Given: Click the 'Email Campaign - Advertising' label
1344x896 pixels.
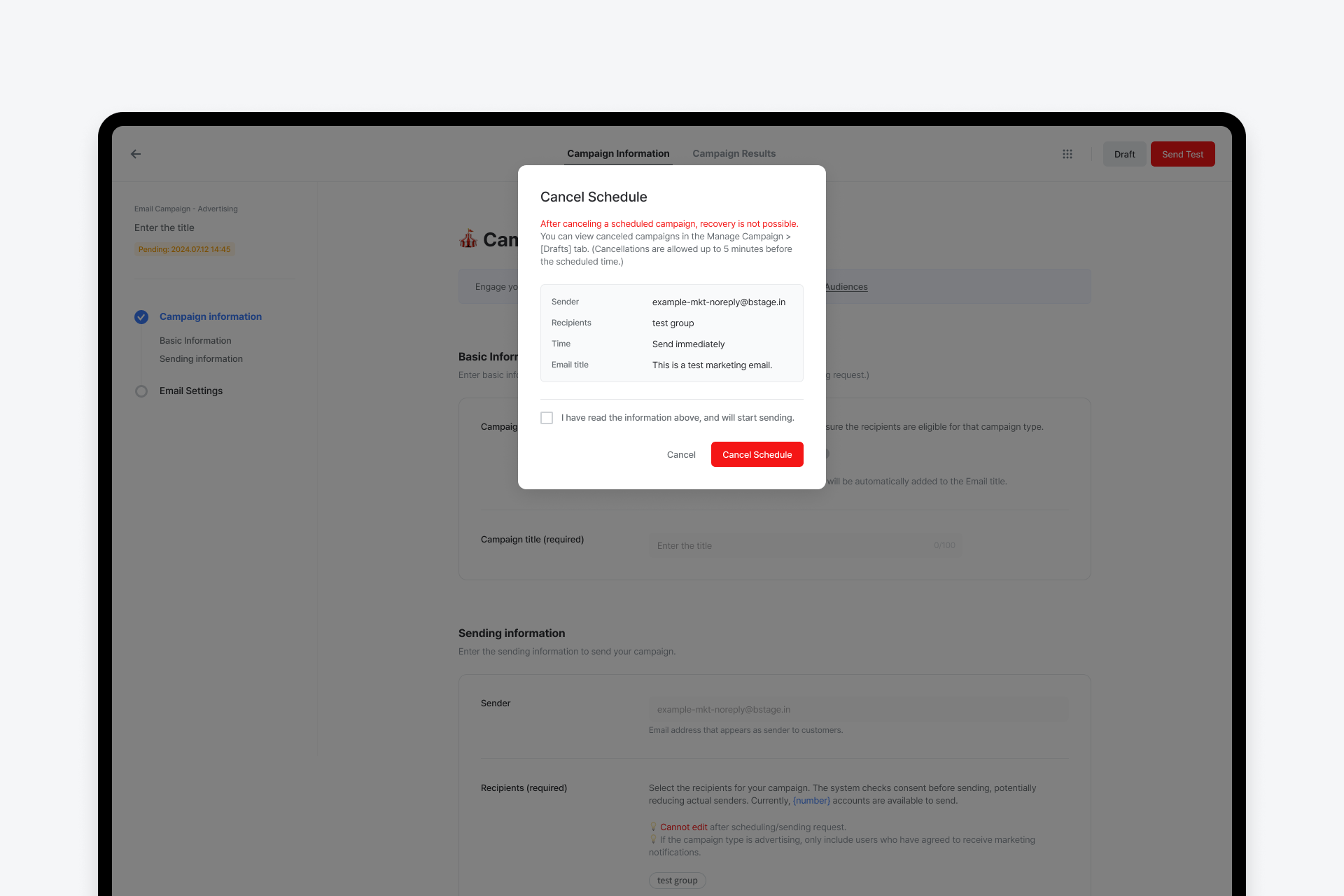Looking at the screenshot, I should click(186, 209).
